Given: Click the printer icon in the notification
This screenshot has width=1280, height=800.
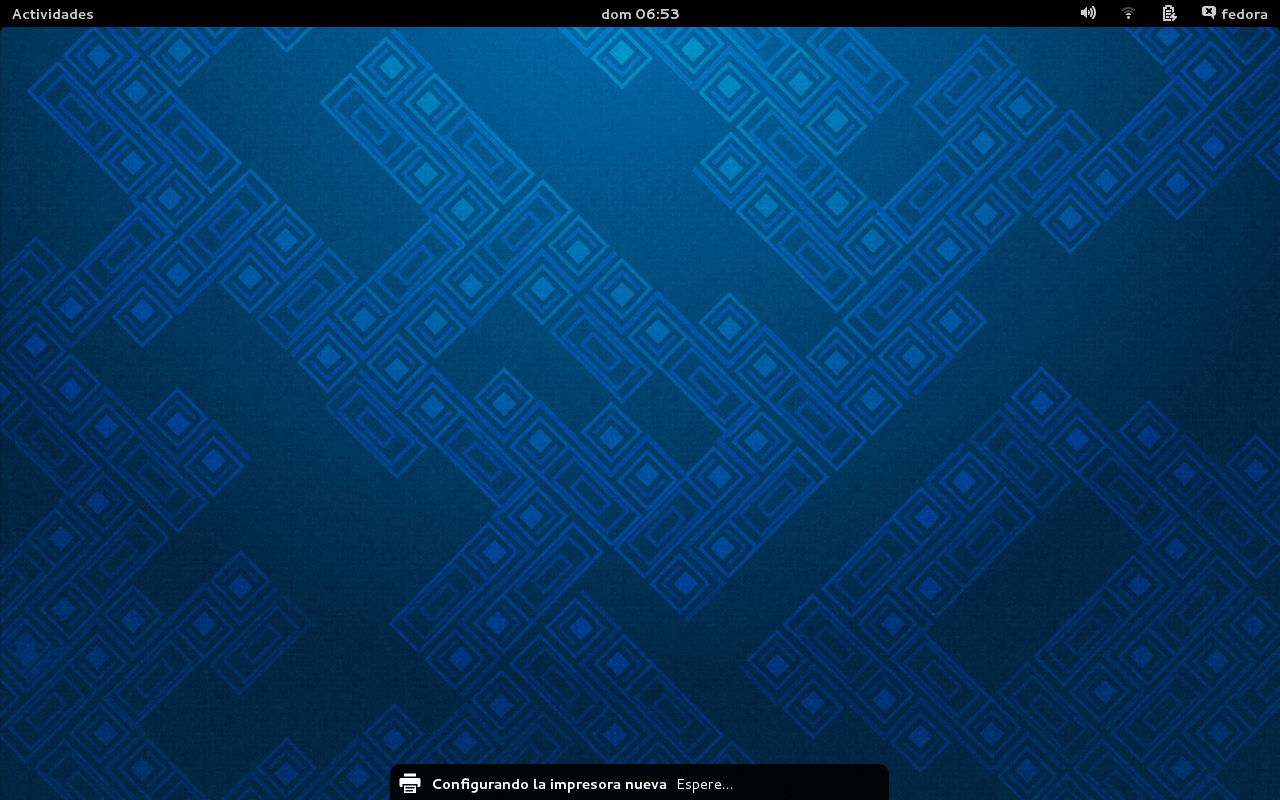Looking at the screenshot, I should click(x=409, y=784).
